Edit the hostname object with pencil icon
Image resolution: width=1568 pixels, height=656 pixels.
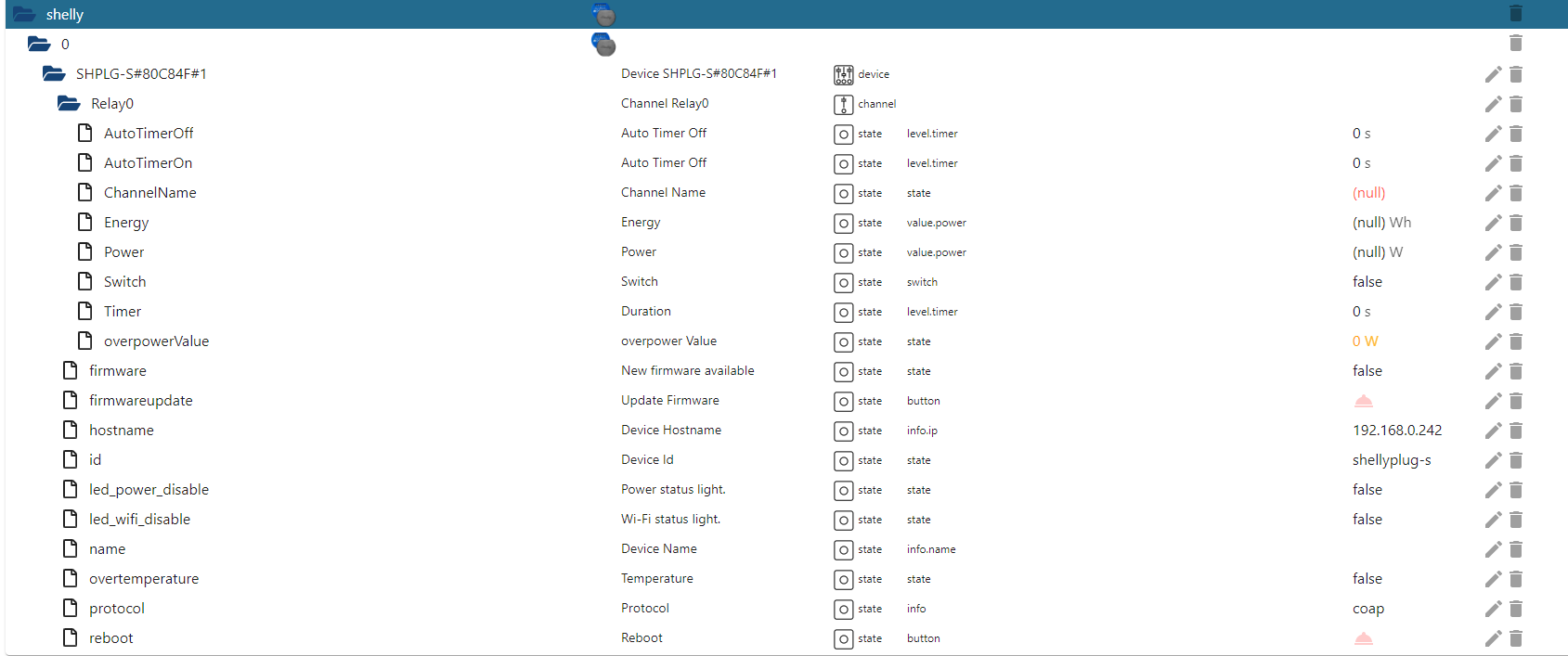pyautogui.click(x=1493, y=431)
